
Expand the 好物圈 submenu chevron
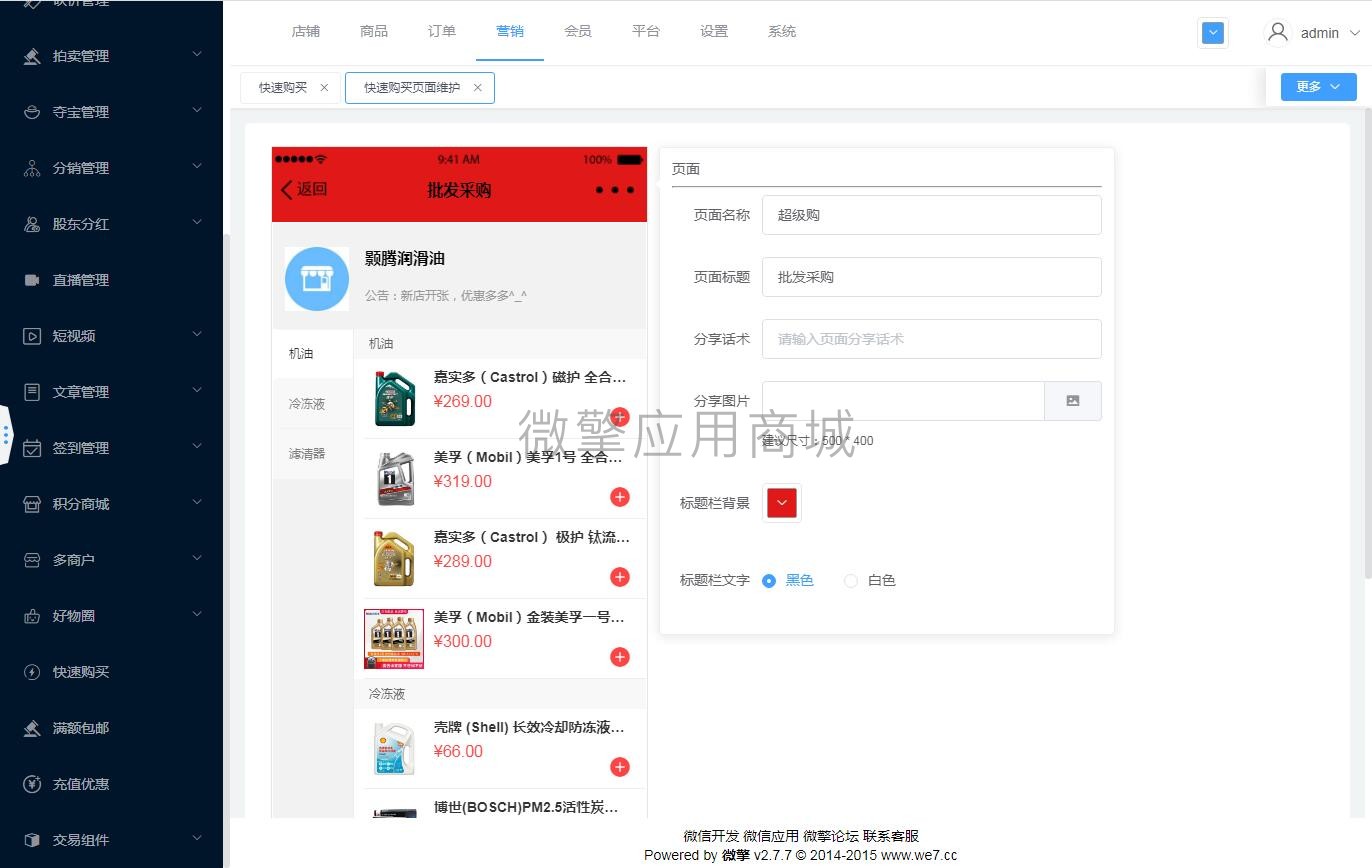pos(197,615)
